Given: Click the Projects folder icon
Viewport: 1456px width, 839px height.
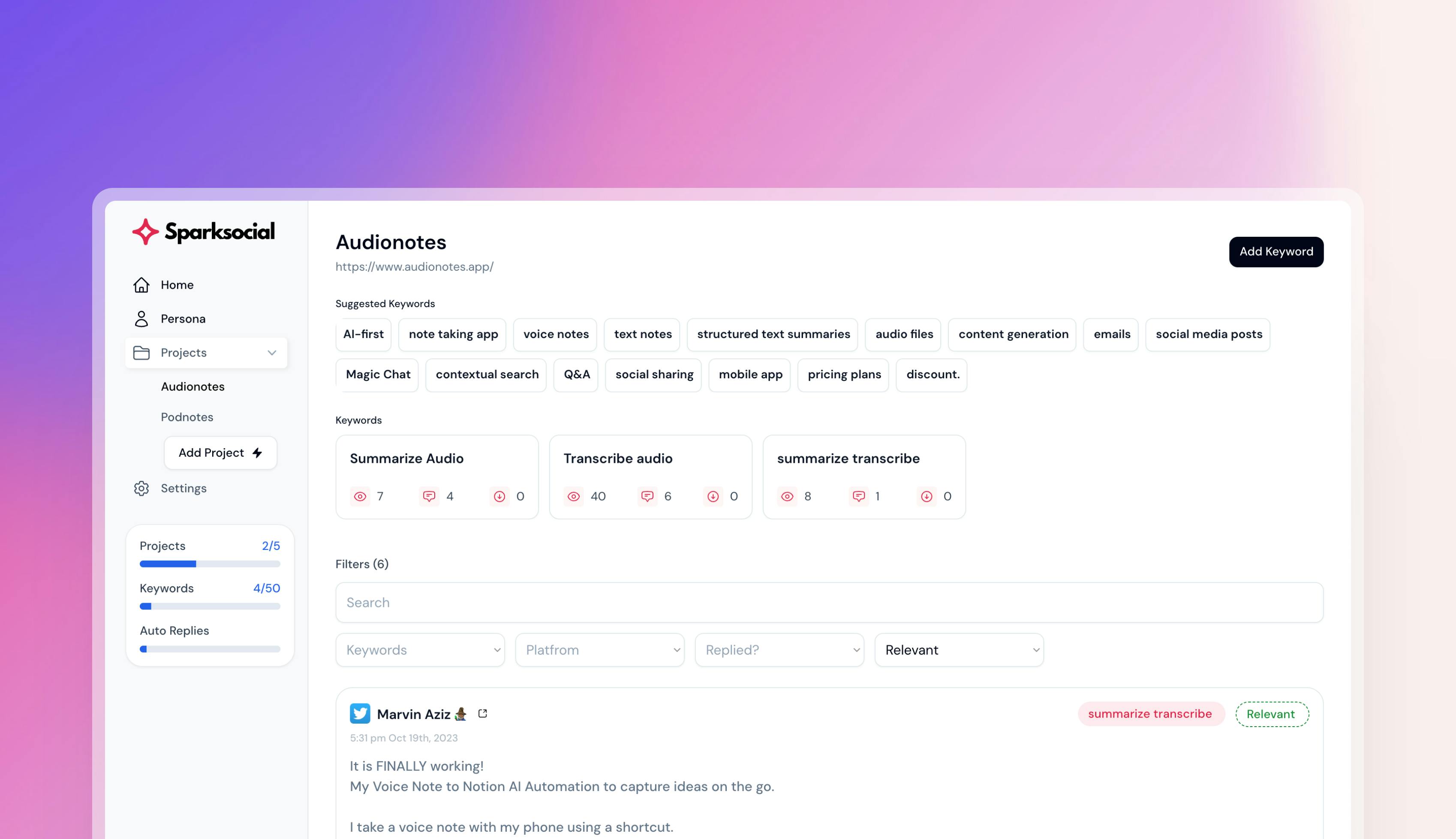Looking at the screenshot, I should click(x=141, y=352).
